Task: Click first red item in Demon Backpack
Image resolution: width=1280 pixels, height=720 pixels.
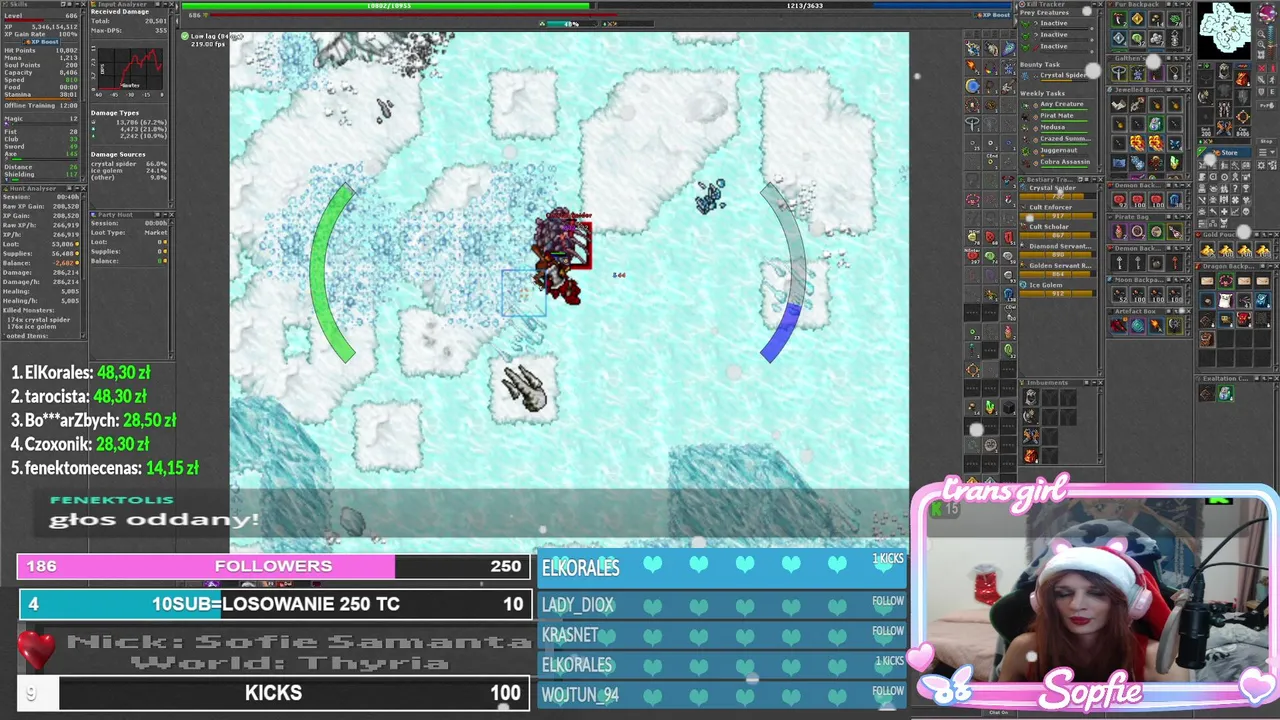Action: [1120, 200]
